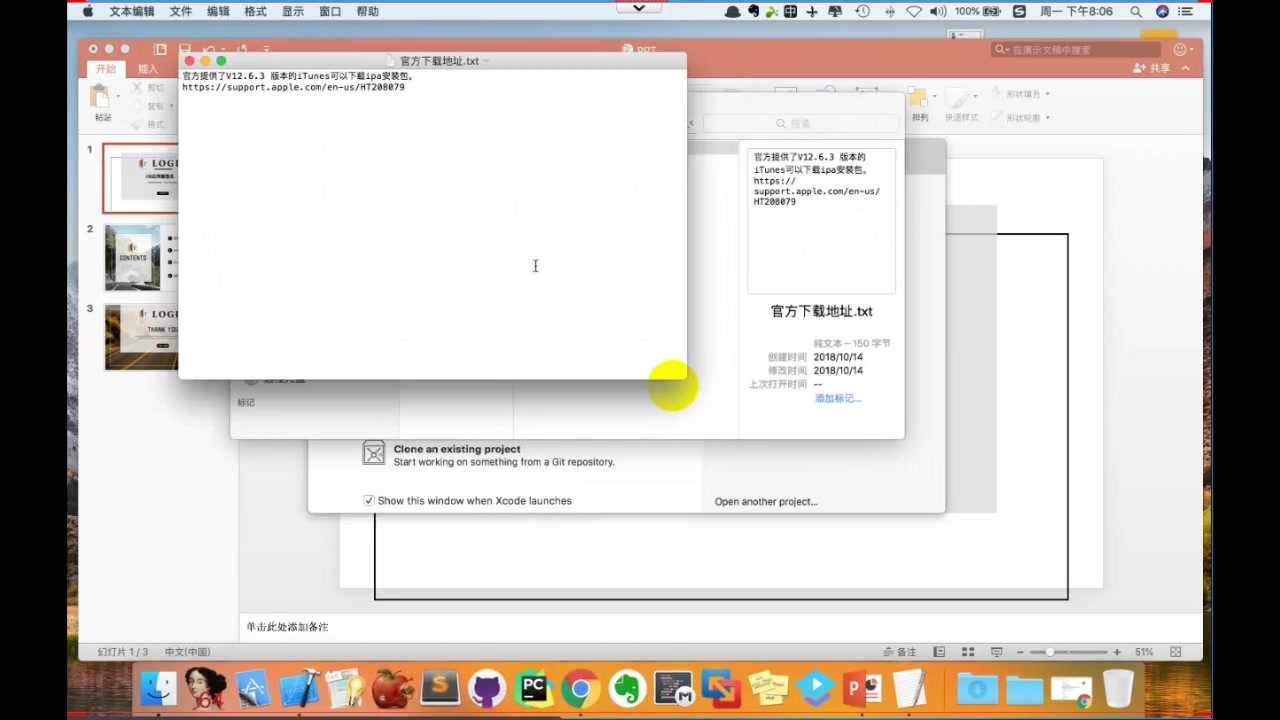This screenshot has width=1280, height=720.
Task: Click the 备注 notes button in status bar
Action: point(900,652)
